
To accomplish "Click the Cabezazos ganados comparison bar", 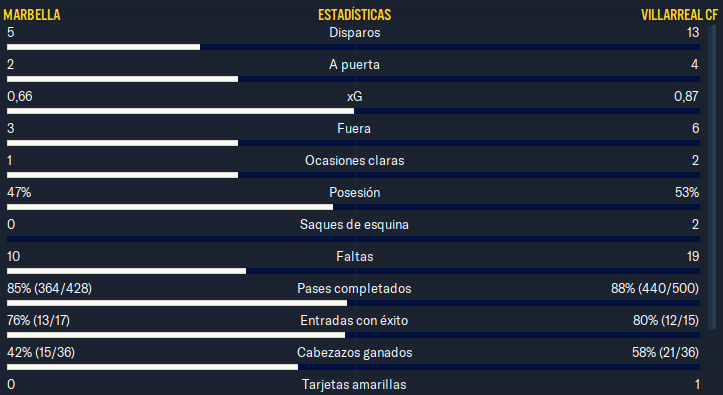I will 353,367.
